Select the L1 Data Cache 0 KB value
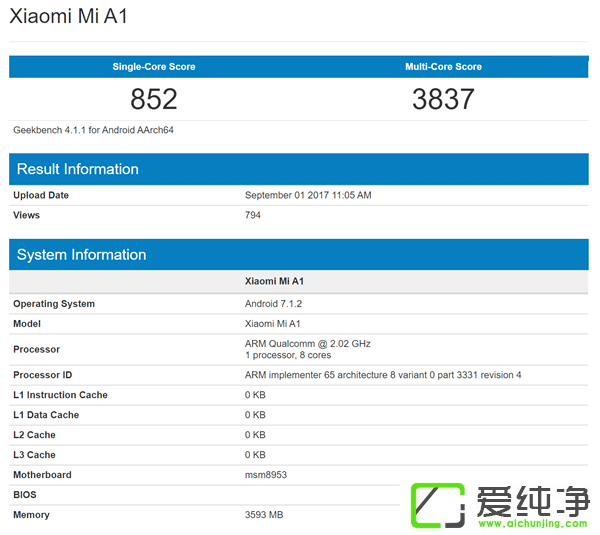600x535 pixels. click(x=255, y=415)
